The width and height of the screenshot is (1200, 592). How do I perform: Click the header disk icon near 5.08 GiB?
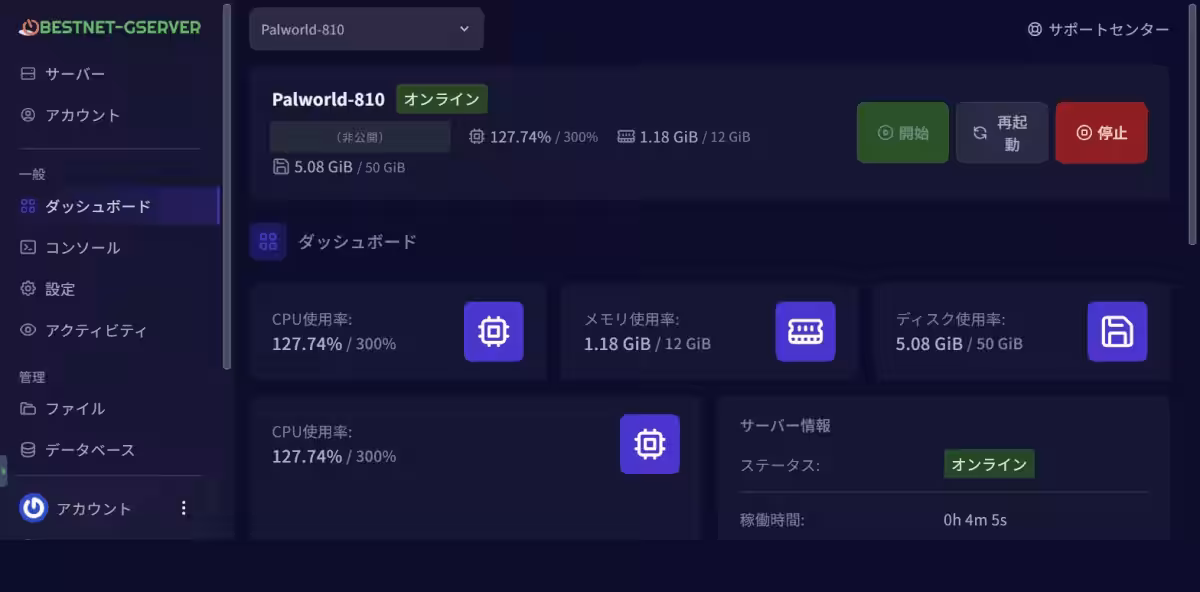(x=281, y=167)
